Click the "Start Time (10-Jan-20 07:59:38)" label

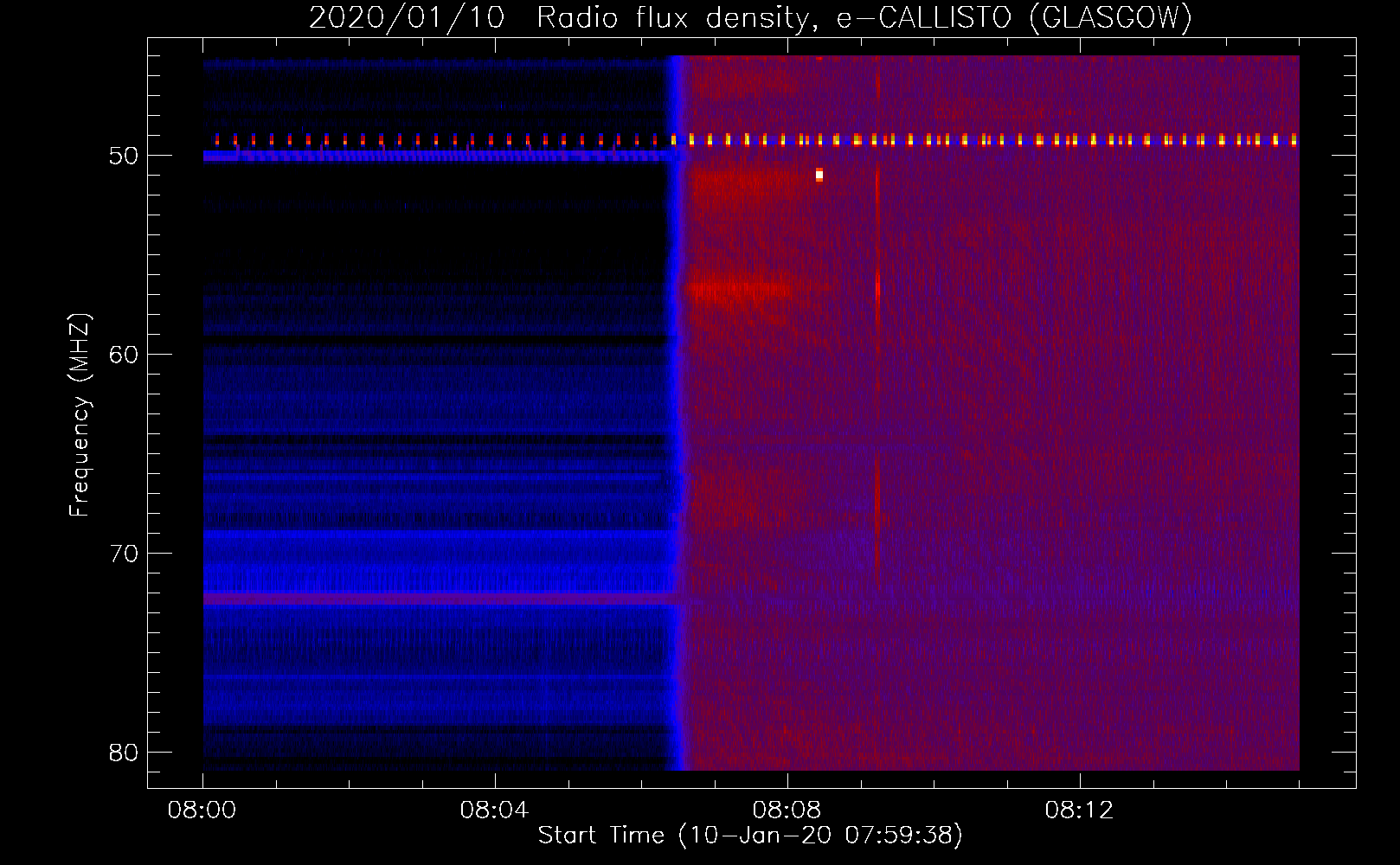pyautogui.click(x=750, y=836)
